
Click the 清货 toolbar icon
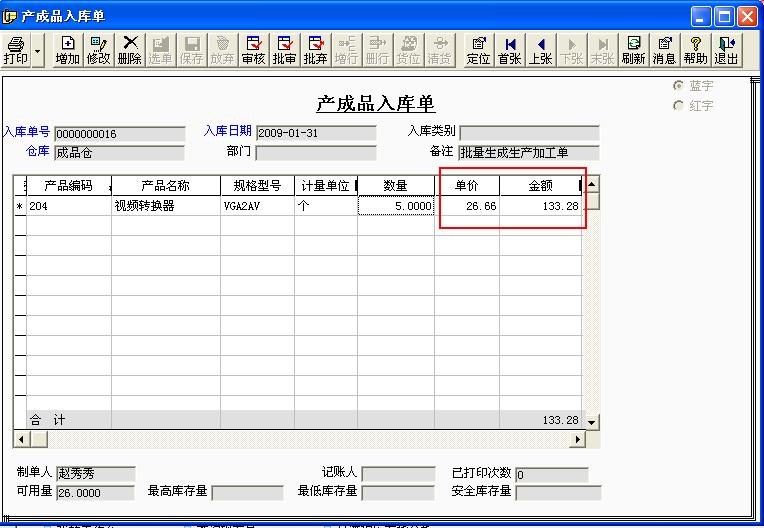[x=439, y=50]
